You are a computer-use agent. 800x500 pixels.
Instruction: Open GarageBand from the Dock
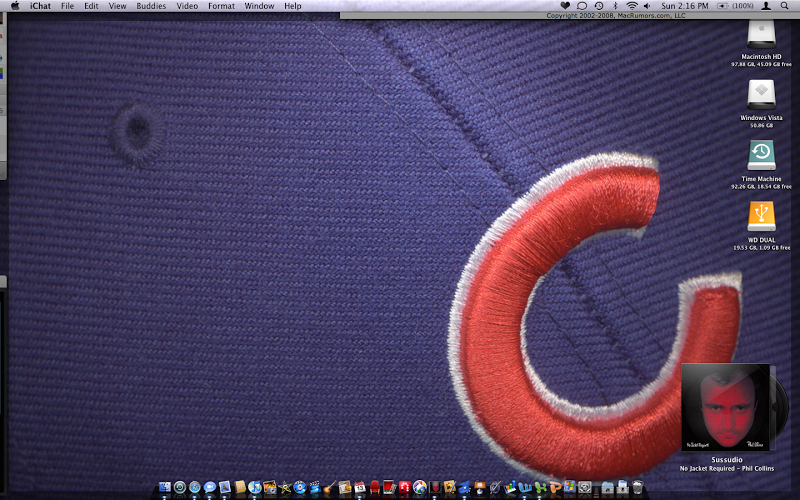click(x=330, y=487)
